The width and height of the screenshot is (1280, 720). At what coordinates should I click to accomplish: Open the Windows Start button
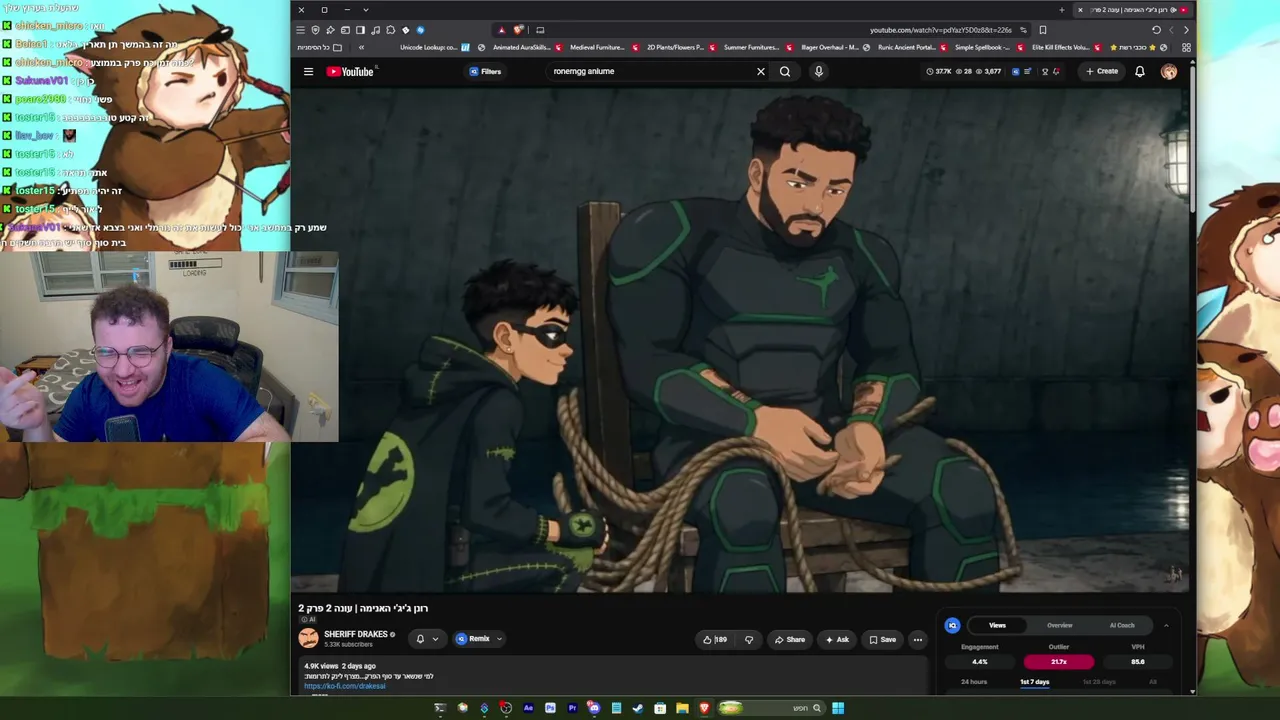coord(838,708)
